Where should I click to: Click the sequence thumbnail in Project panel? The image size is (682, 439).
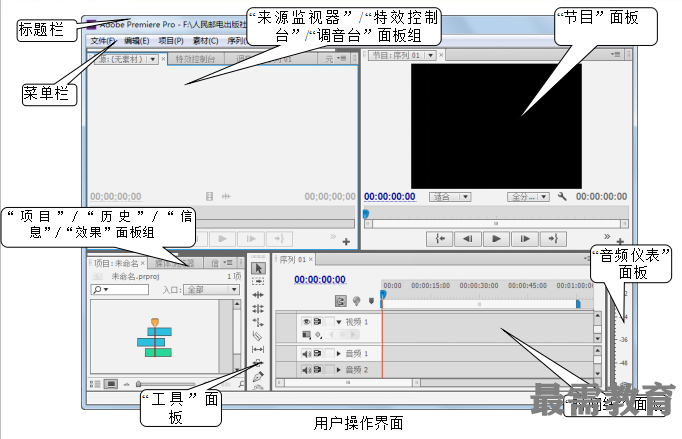(x=155, y=338)
